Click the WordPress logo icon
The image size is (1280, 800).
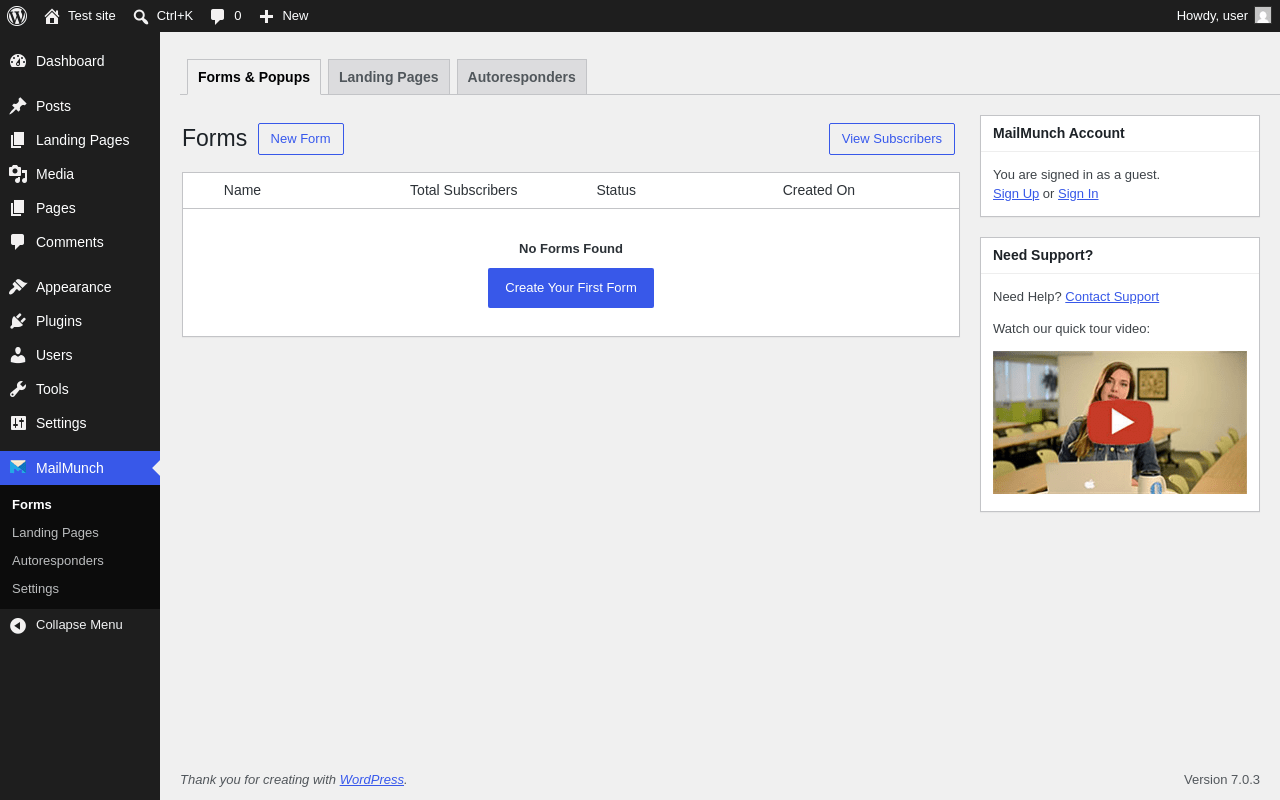(17, 16)
